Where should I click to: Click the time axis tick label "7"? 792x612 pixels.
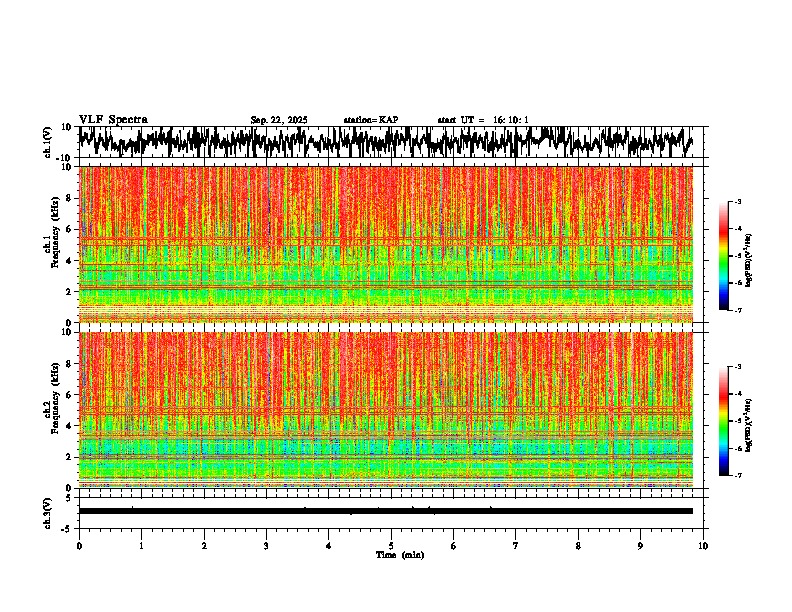click(x=516, y=546)
